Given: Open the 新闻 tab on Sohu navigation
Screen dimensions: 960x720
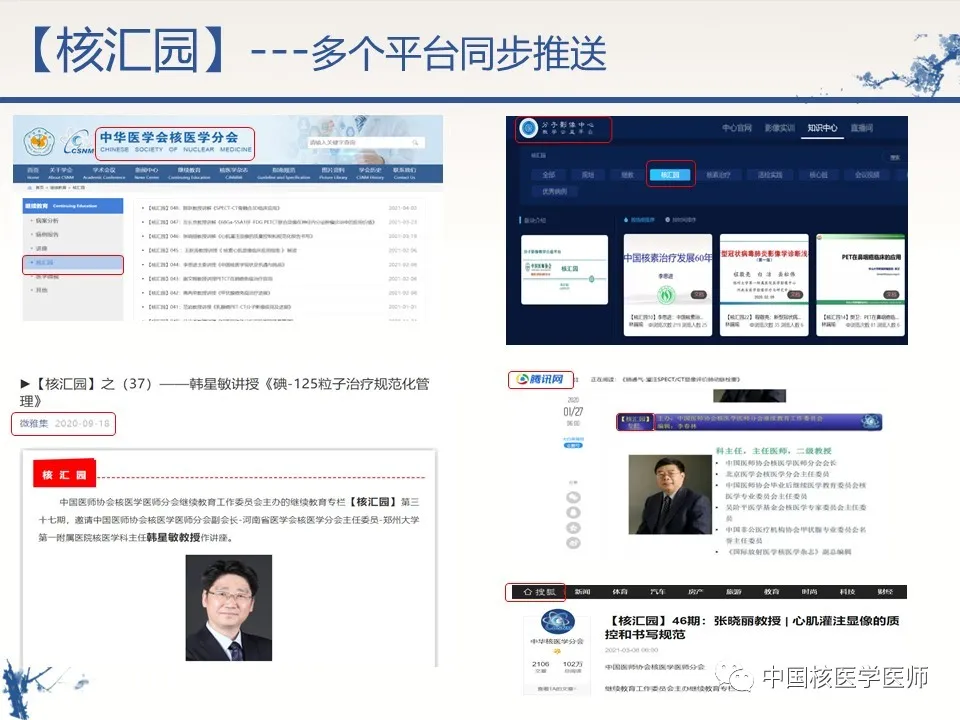Looking at the screenshot, I should pos(583,592).
